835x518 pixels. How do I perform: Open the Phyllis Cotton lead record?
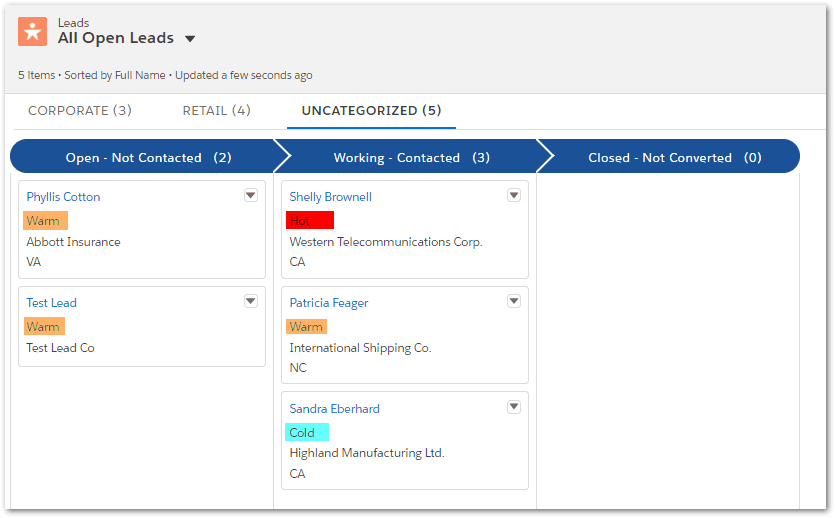coord(63,197)
